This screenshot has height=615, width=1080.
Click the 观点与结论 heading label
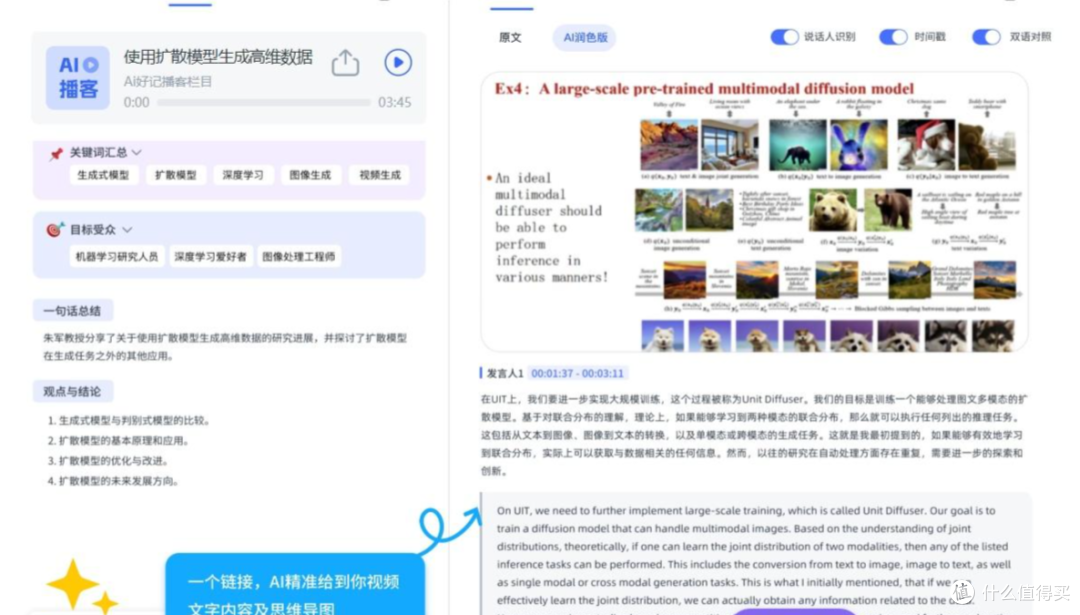pos(72,391)
